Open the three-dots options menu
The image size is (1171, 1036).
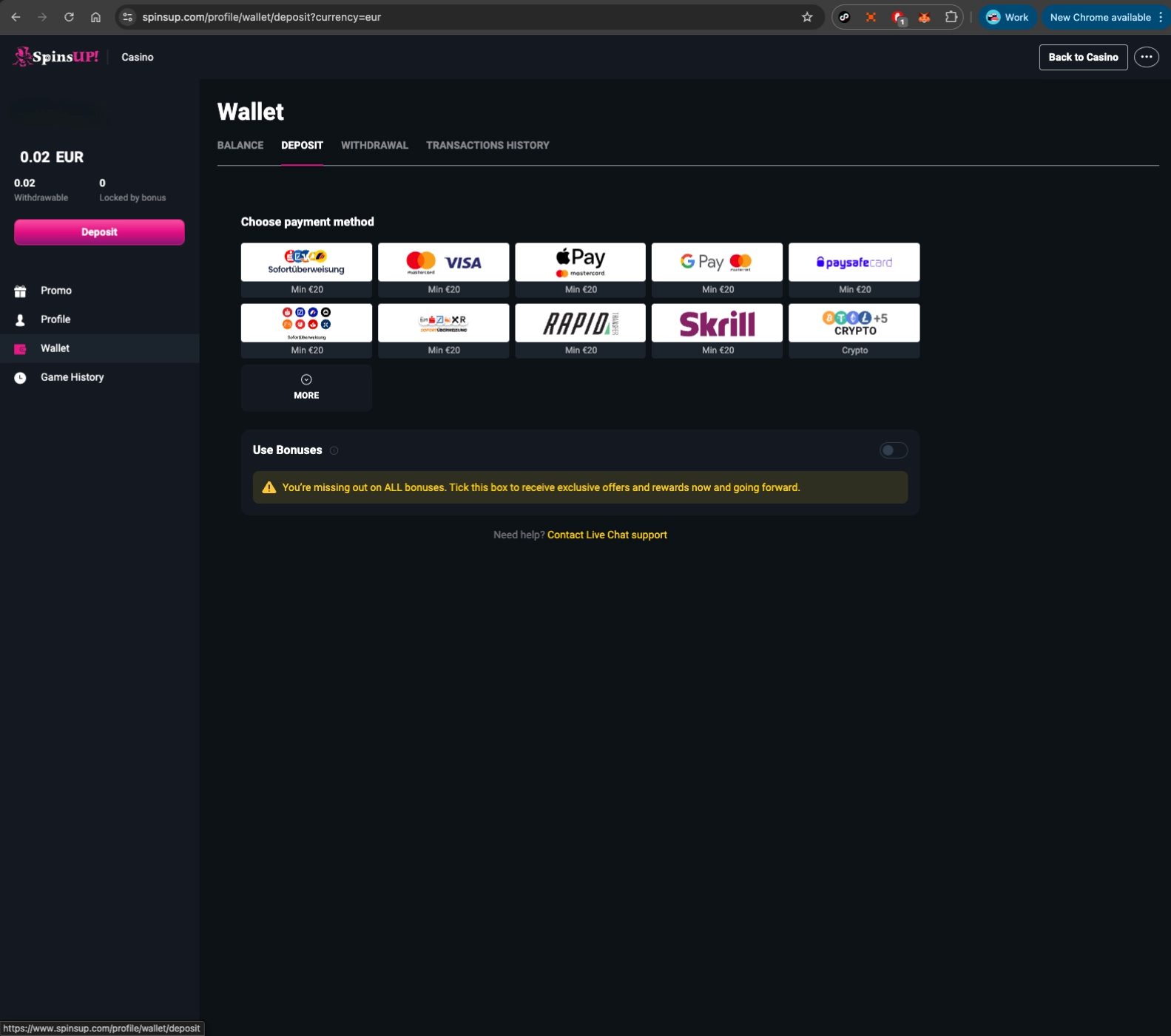[1147, 57]
